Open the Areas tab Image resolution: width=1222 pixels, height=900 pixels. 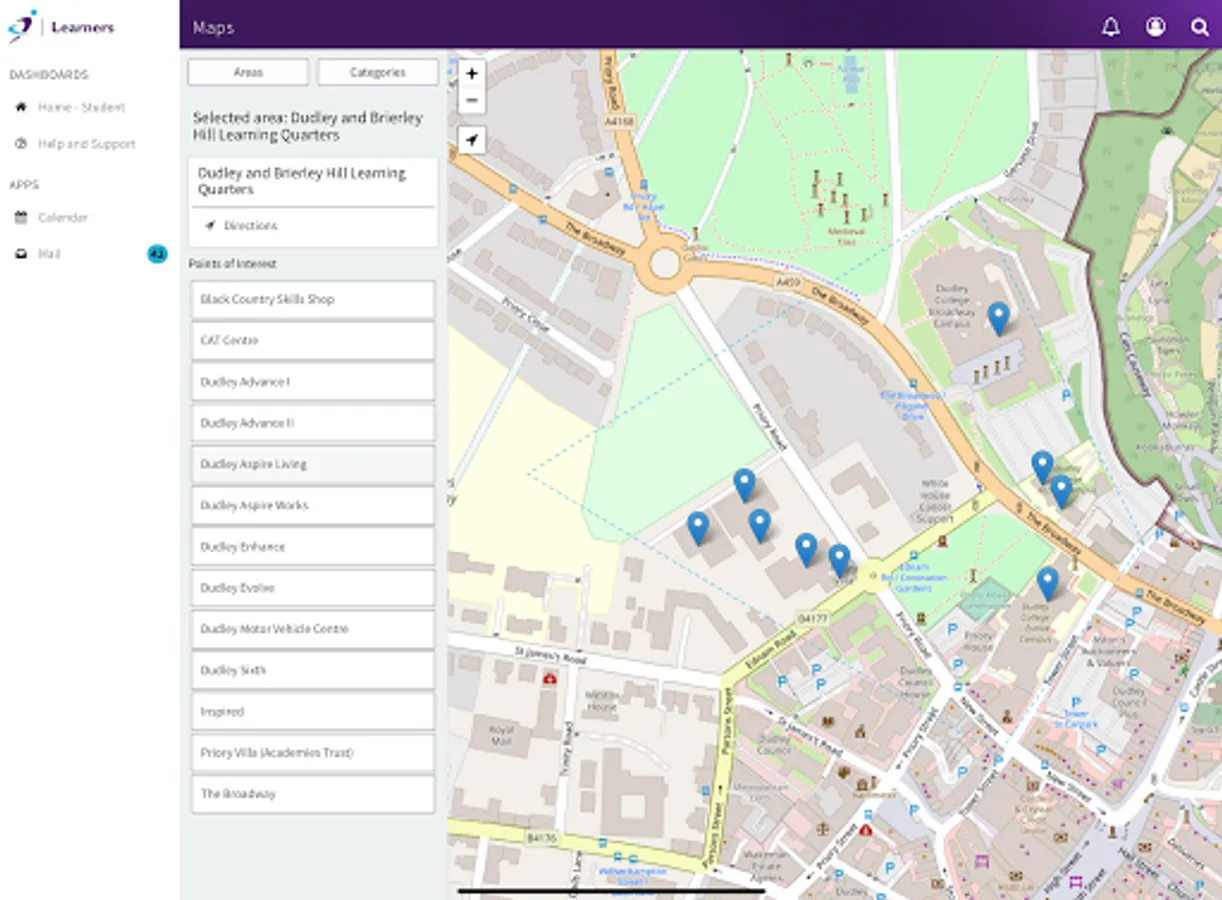point(248,72)
